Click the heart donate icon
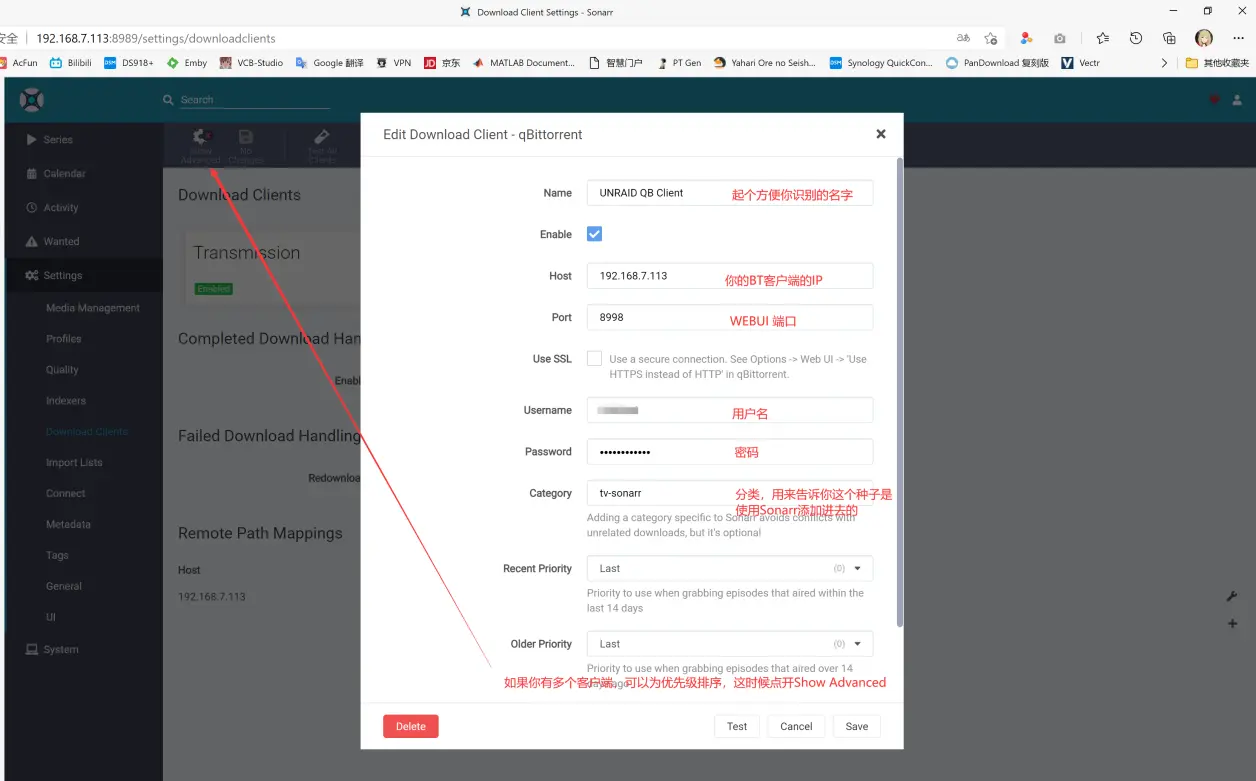This screenshot has width=1256, height=781. click(x=1215, y=100)
